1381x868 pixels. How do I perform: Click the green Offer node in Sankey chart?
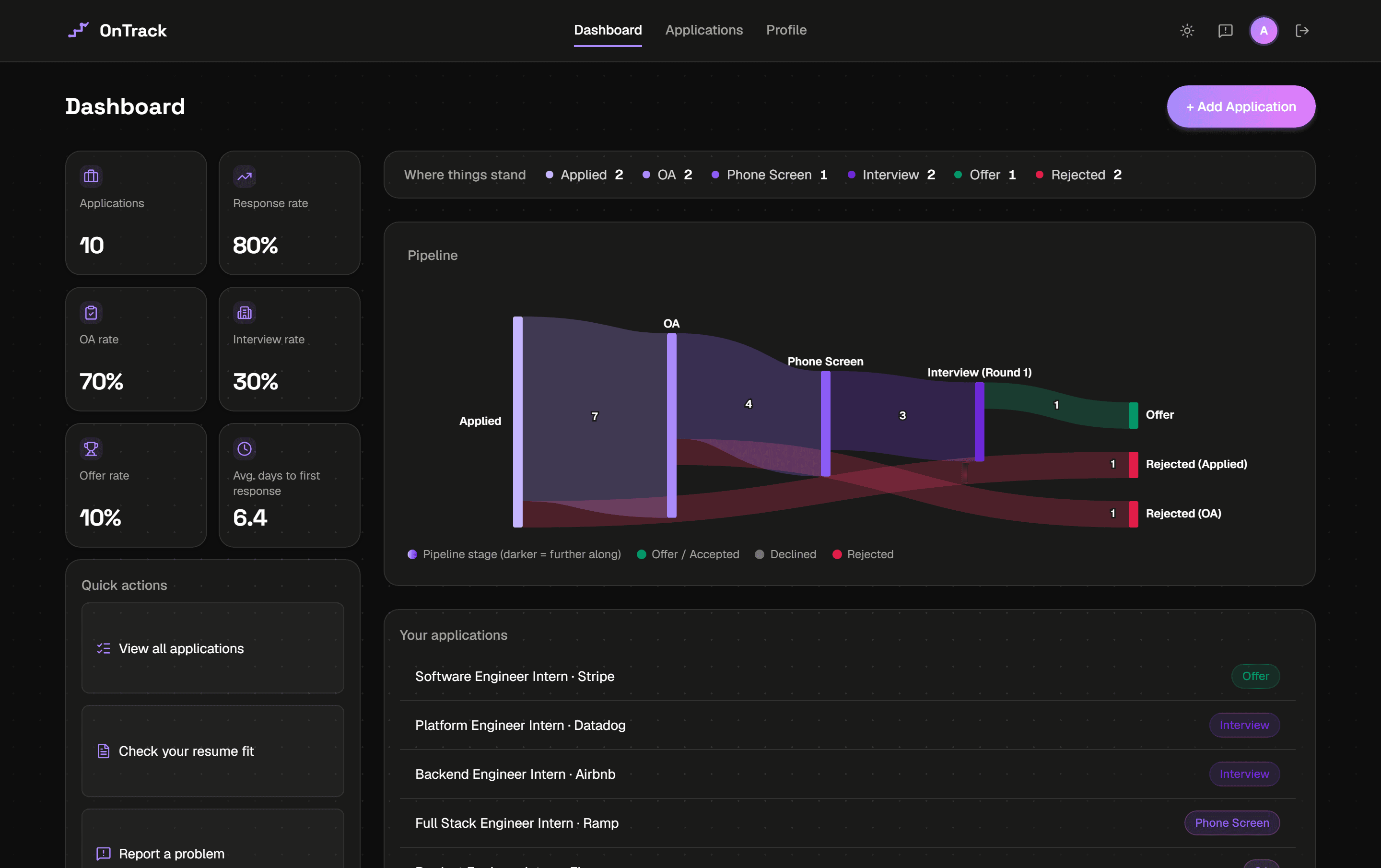pos(1133,415)
